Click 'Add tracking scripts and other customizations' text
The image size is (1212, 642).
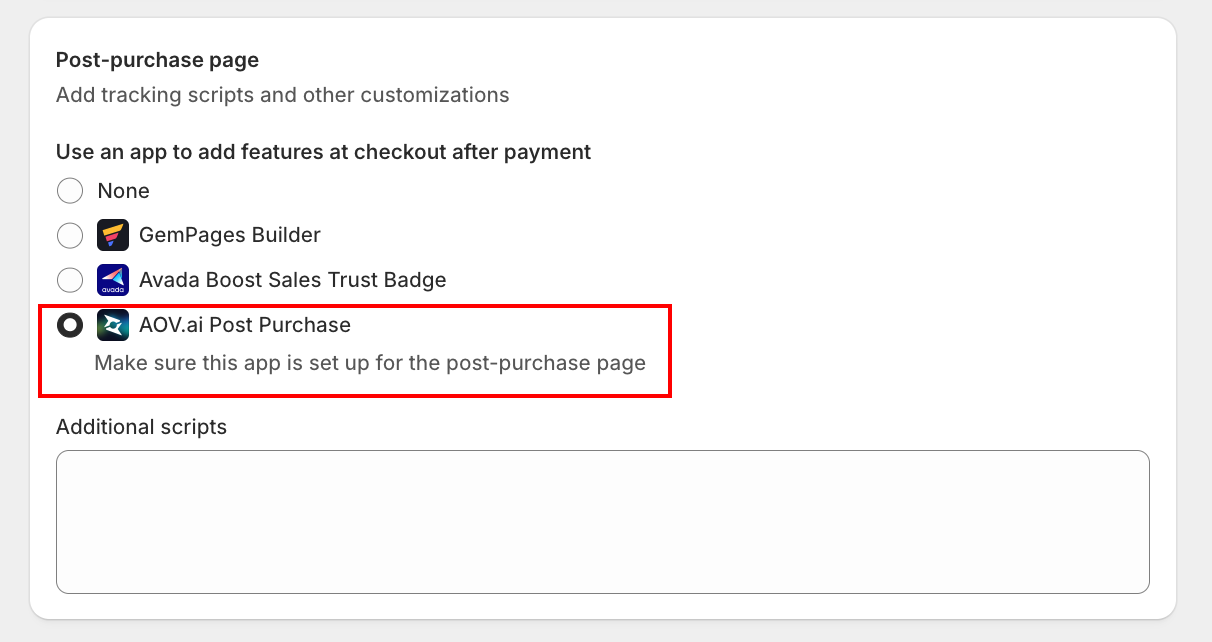(283, 95)
